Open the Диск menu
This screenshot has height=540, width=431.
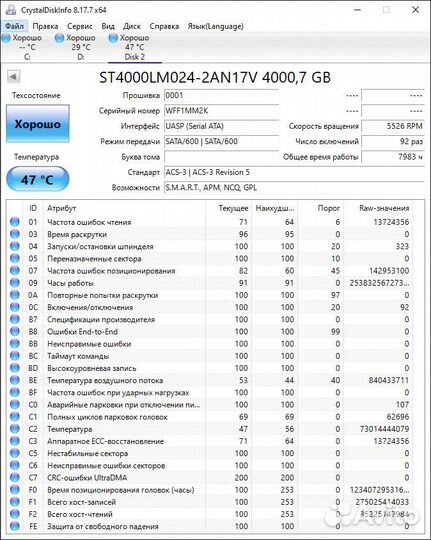click(x=132, y=26)
